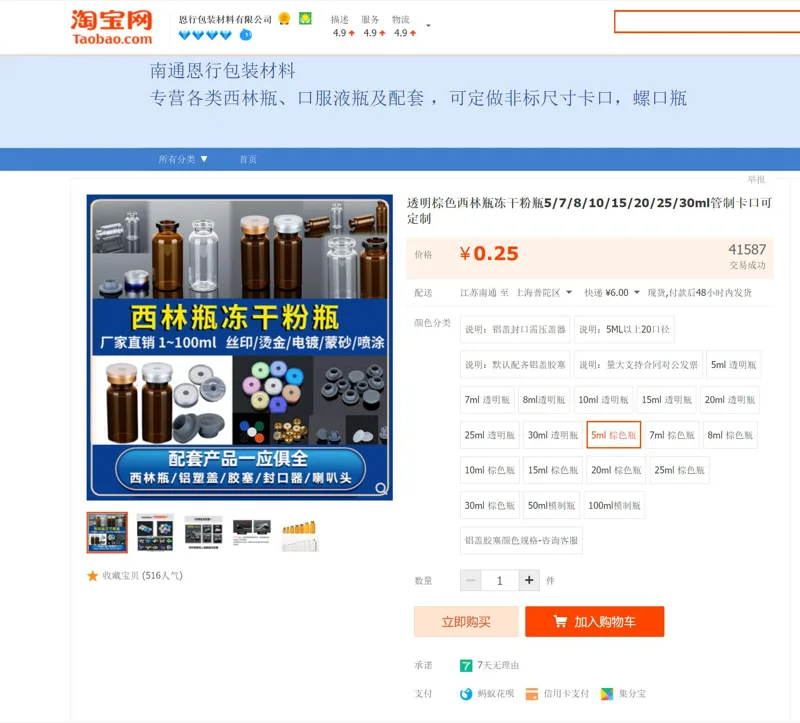The width and height of the screenshot is (800, 723).
Task: Click the 加入购物车 add to cart button
Action: click(x=594, y=621)
